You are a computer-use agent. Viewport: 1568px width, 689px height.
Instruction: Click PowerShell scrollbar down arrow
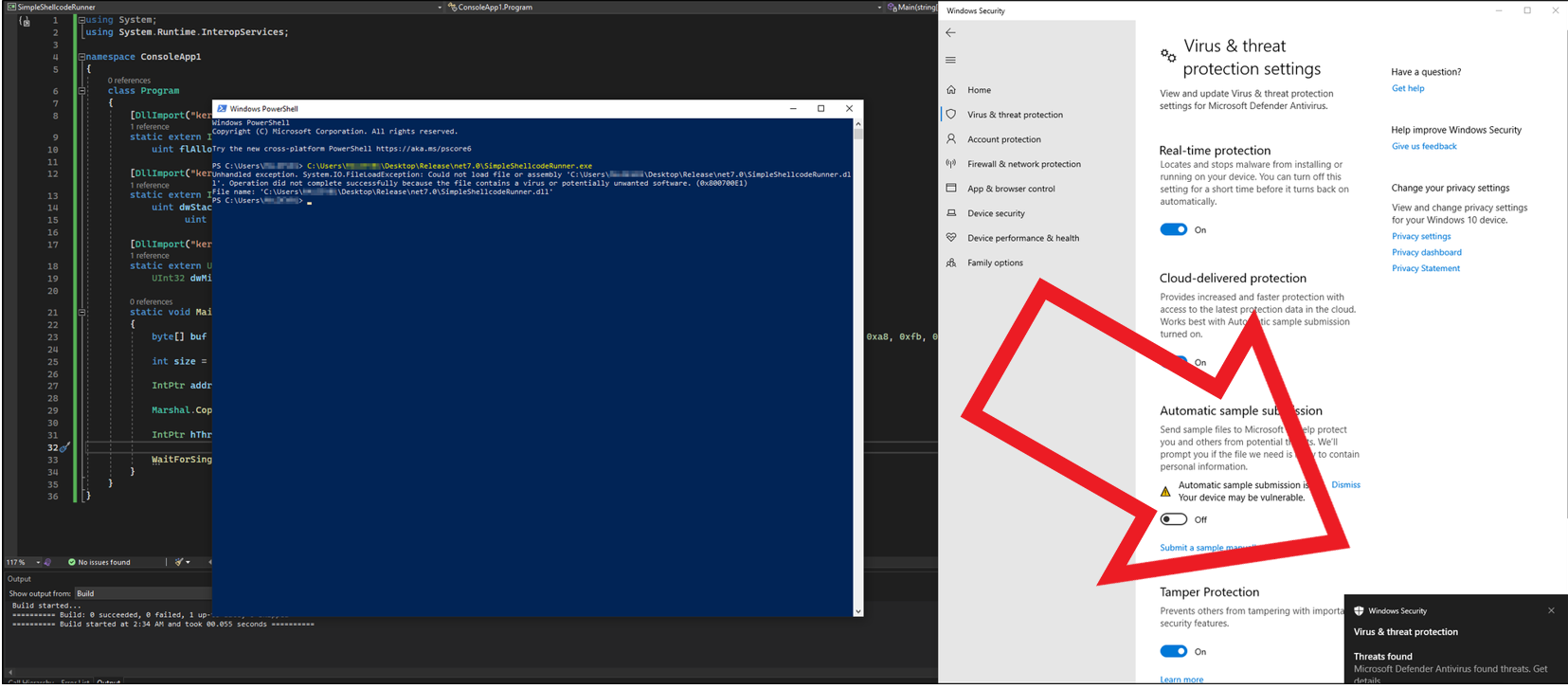pos(858,611)
